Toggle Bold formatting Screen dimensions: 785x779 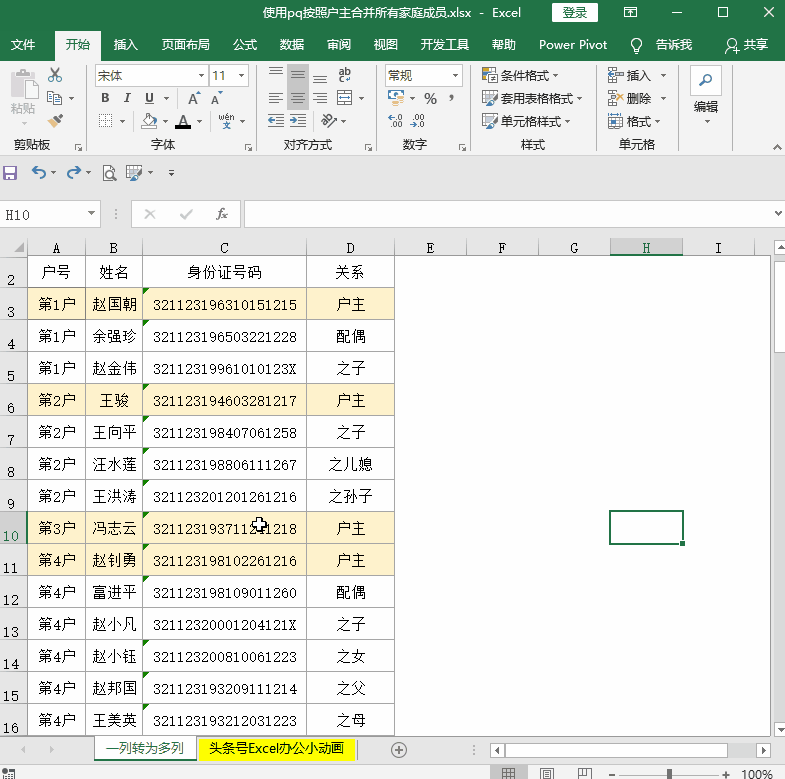pyautogui.click(x=105, y=98)
